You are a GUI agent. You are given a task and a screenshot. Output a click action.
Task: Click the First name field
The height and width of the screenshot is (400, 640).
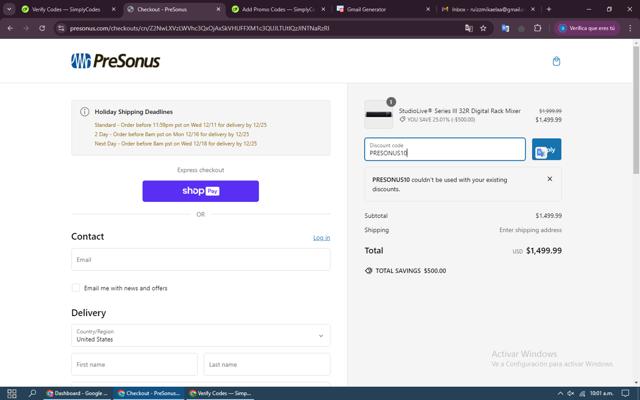134,364
